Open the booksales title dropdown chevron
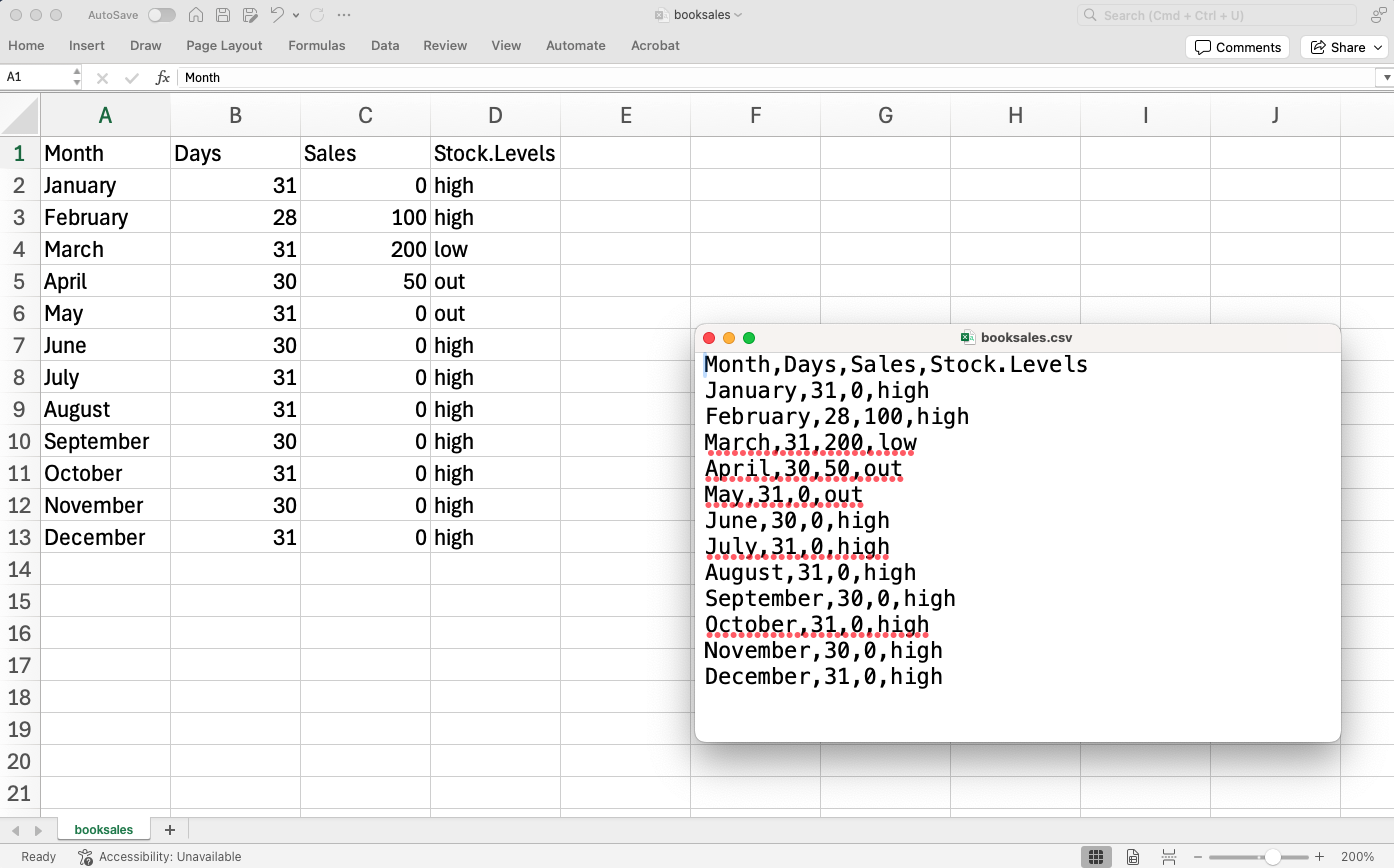The image size is (1394, 868). (x=739, y=15)
